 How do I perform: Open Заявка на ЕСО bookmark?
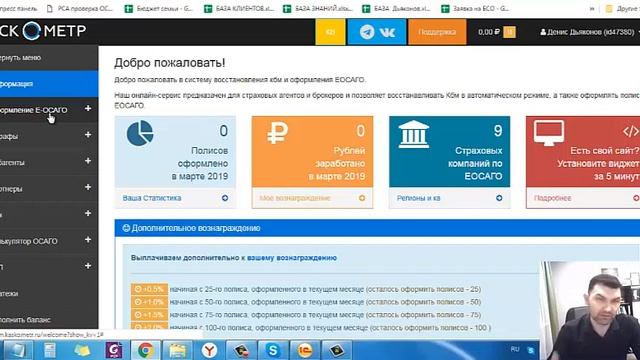476,8
